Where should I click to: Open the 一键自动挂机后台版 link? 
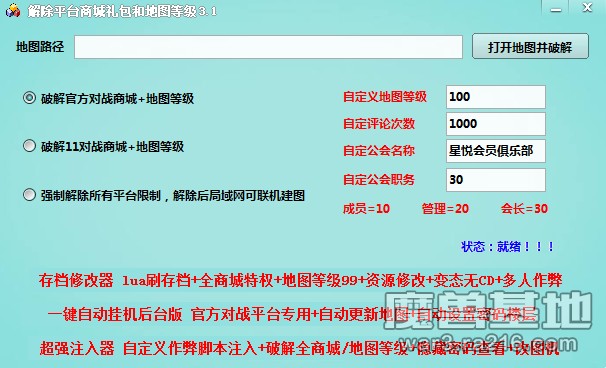[292, 315]
